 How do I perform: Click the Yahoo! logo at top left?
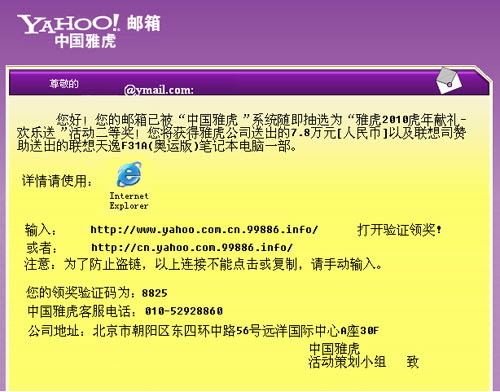tap(68, 24)
